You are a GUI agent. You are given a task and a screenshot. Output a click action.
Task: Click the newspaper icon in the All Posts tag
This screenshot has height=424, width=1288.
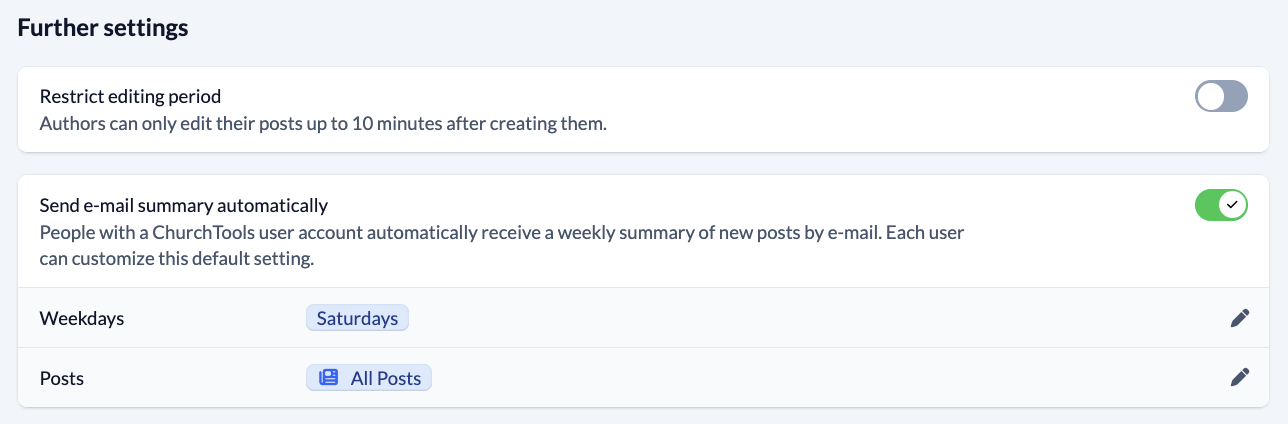[328, 378]
